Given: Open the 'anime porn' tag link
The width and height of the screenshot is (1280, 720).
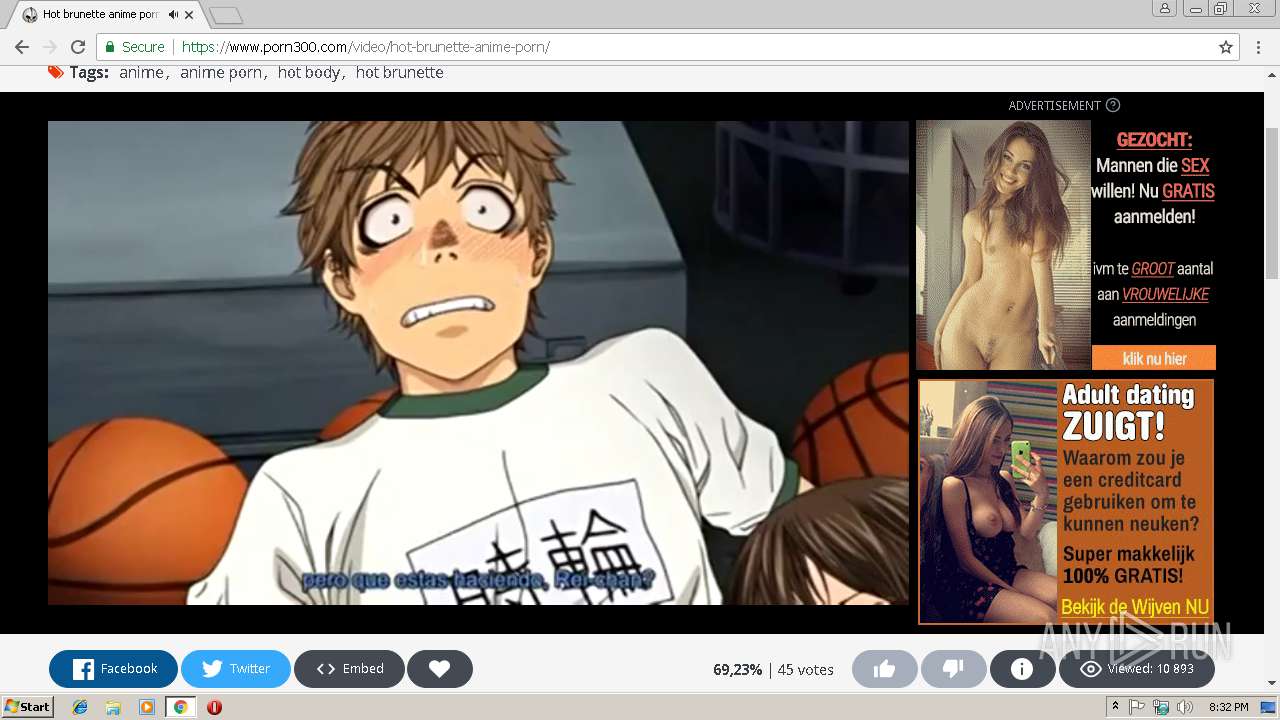Looking at the screenshot, I should coord(221,72).
